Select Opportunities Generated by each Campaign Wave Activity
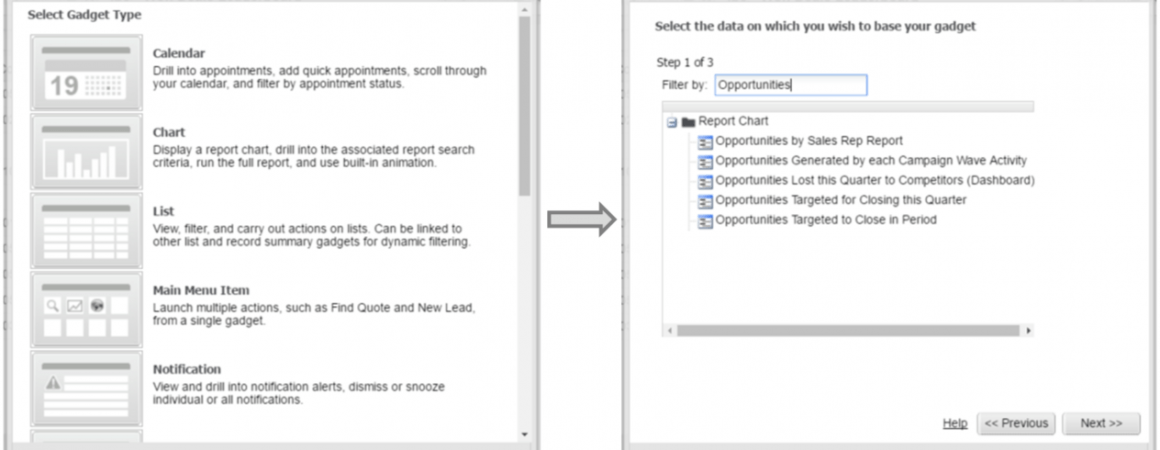 [x=871, y=161]
